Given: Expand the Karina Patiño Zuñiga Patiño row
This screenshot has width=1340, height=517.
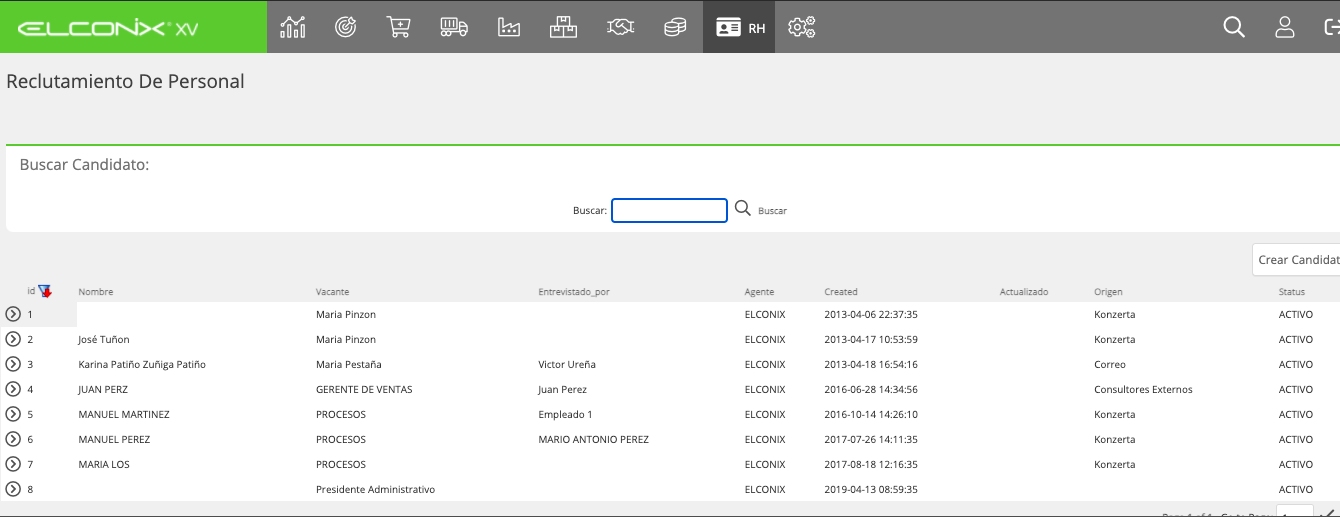Looking at the screenshot, I should [13, 364].
